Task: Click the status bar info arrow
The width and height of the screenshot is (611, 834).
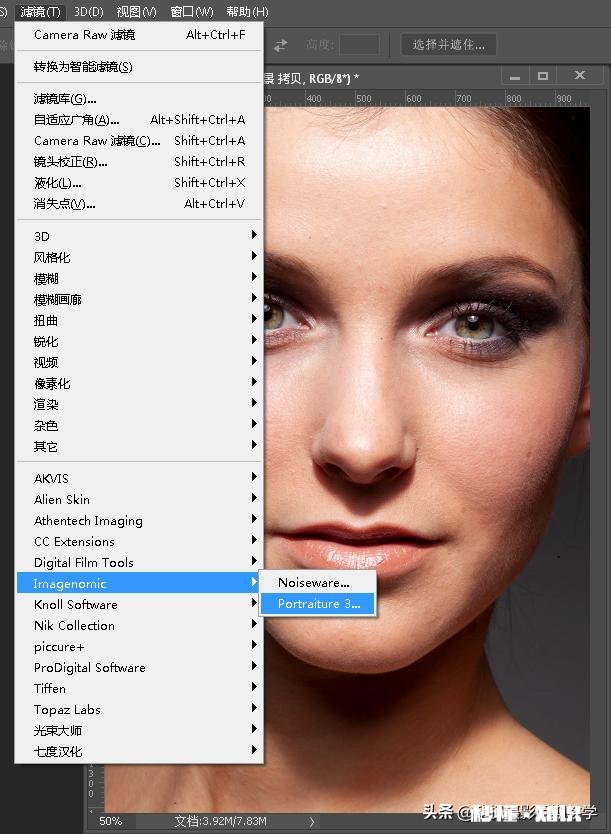Action: point(313,821)
